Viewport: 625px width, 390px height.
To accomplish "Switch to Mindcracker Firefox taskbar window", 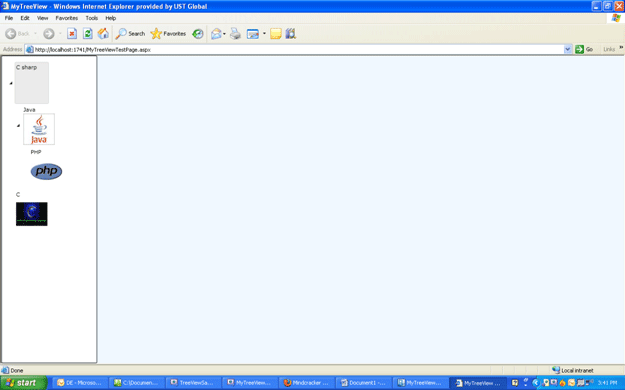I will pyautogui.click(x=307, y=383).
